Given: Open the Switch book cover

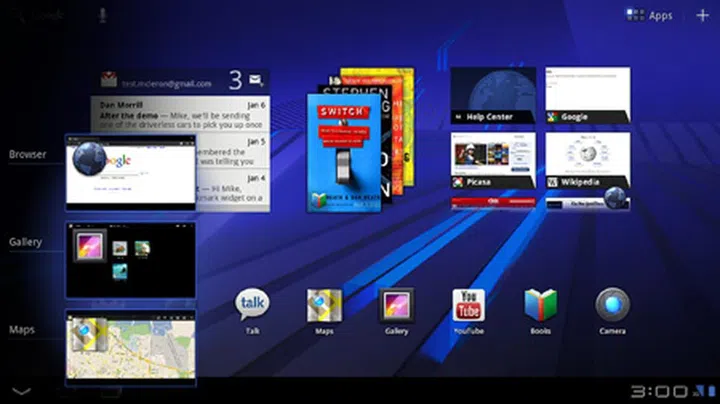Looking at the screenshot, I should 343,153.
